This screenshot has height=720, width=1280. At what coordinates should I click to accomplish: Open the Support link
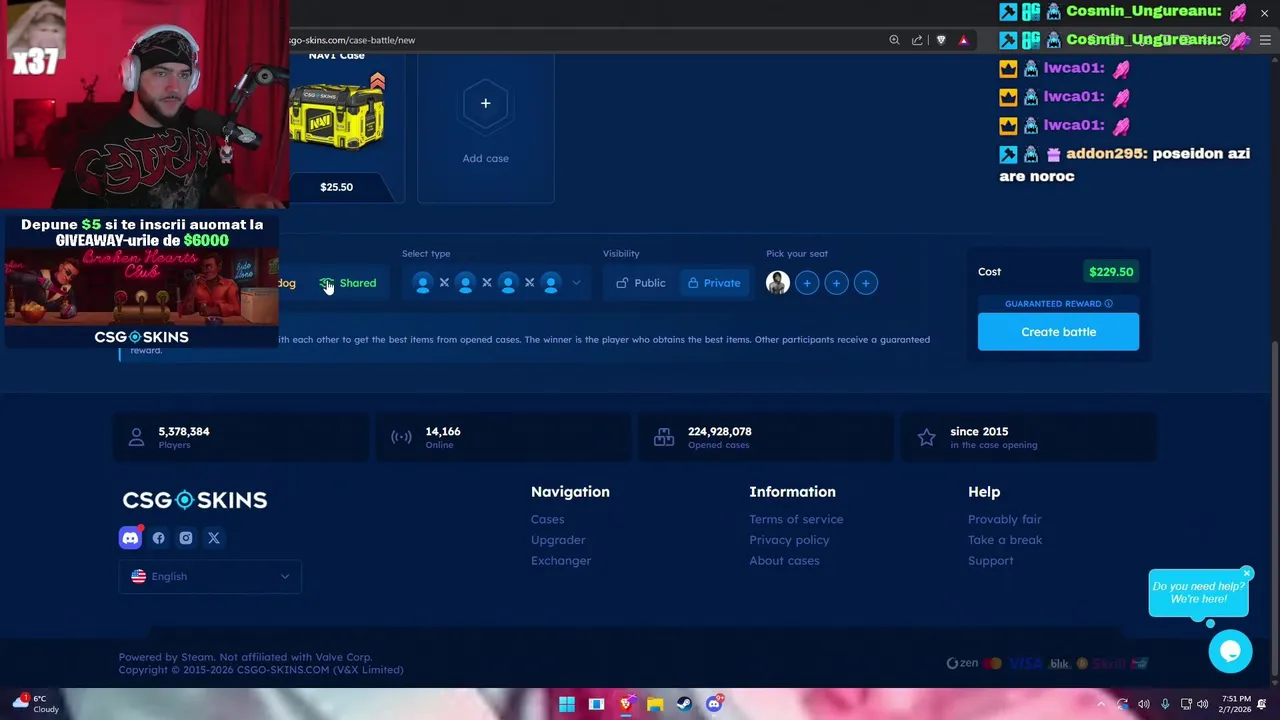click(x=991, y=561)
